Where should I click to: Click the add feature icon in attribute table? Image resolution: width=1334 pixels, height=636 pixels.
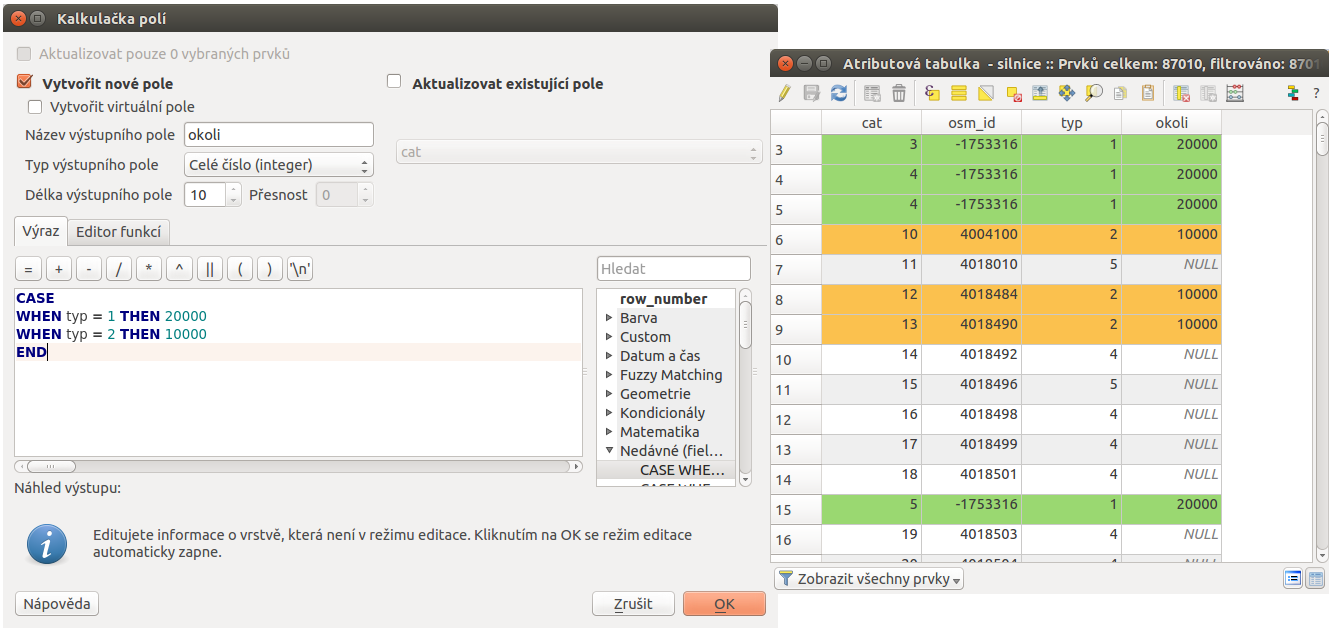872,93
